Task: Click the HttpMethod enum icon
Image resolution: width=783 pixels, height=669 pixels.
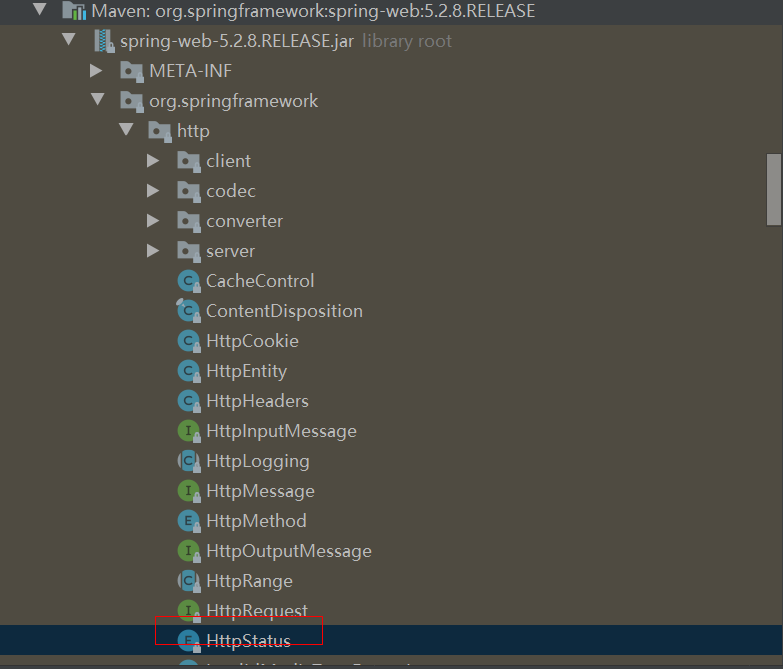Action: pos(189,521)
